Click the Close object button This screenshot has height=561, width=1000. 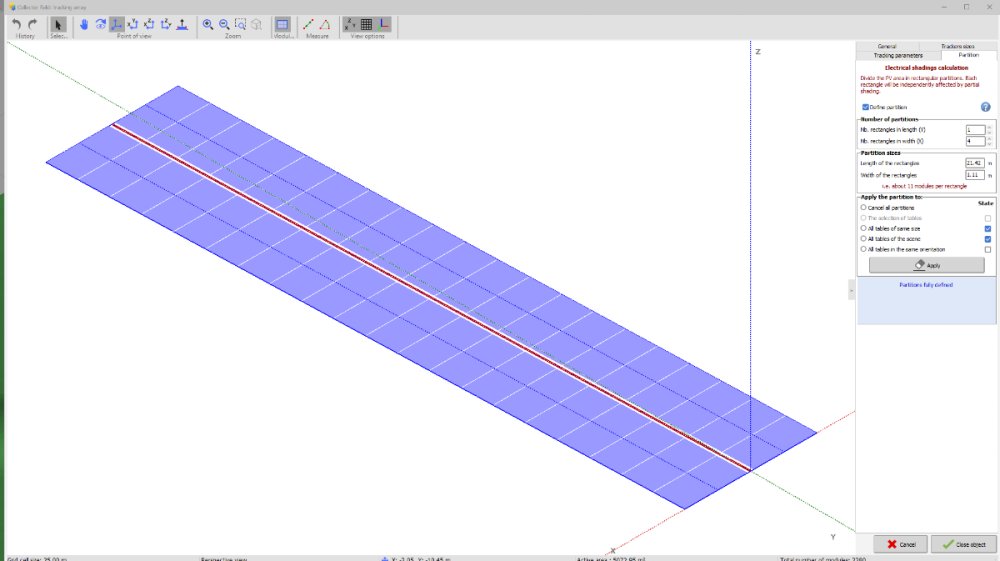point(963,544)
